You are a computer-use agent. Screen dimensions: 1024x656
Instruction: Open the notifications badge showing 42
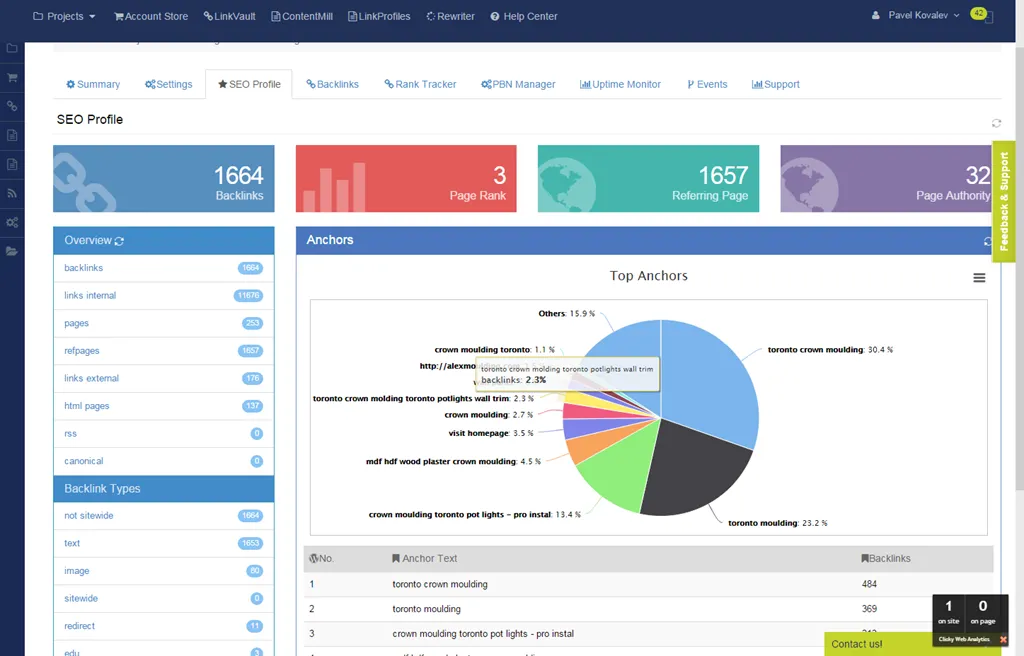click(978, 13)
